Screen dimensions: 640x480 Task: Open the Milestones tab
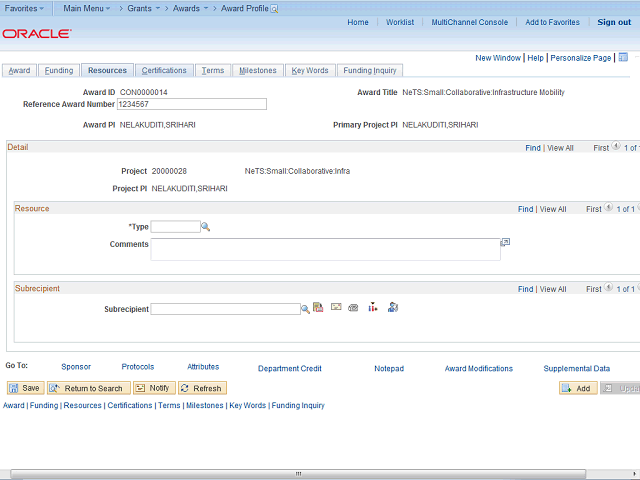258,71
